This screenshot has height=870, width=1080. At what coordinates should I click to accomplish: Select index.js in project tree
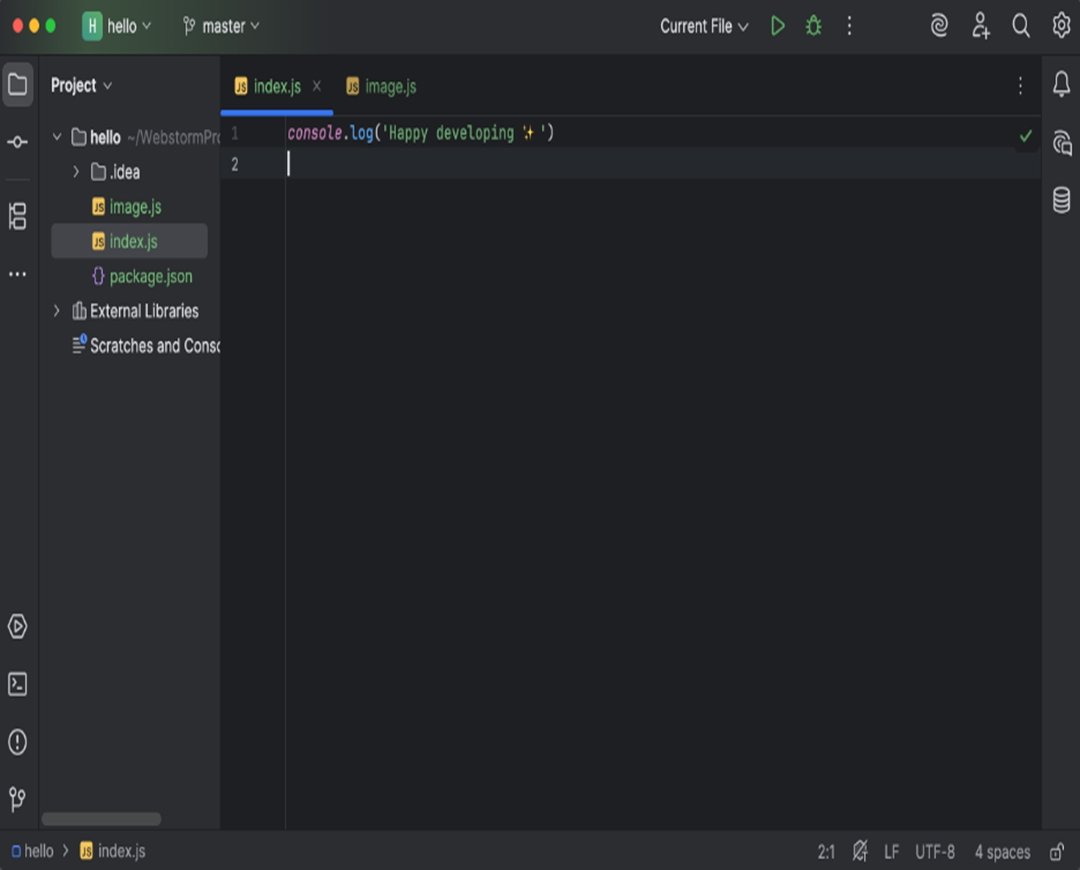(x=129, y=241)
